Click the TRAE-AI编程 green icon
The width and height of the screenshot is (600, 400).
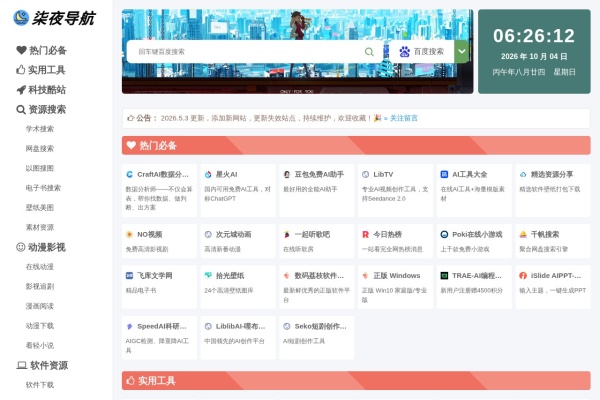tap(444, 276)
